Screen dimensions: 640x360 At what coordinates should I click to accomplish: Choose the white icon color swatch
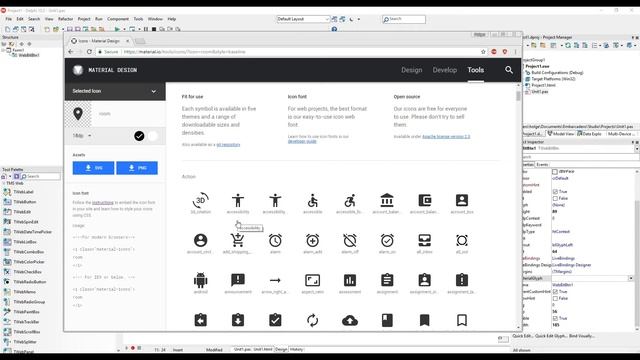[x=153, y=136]
